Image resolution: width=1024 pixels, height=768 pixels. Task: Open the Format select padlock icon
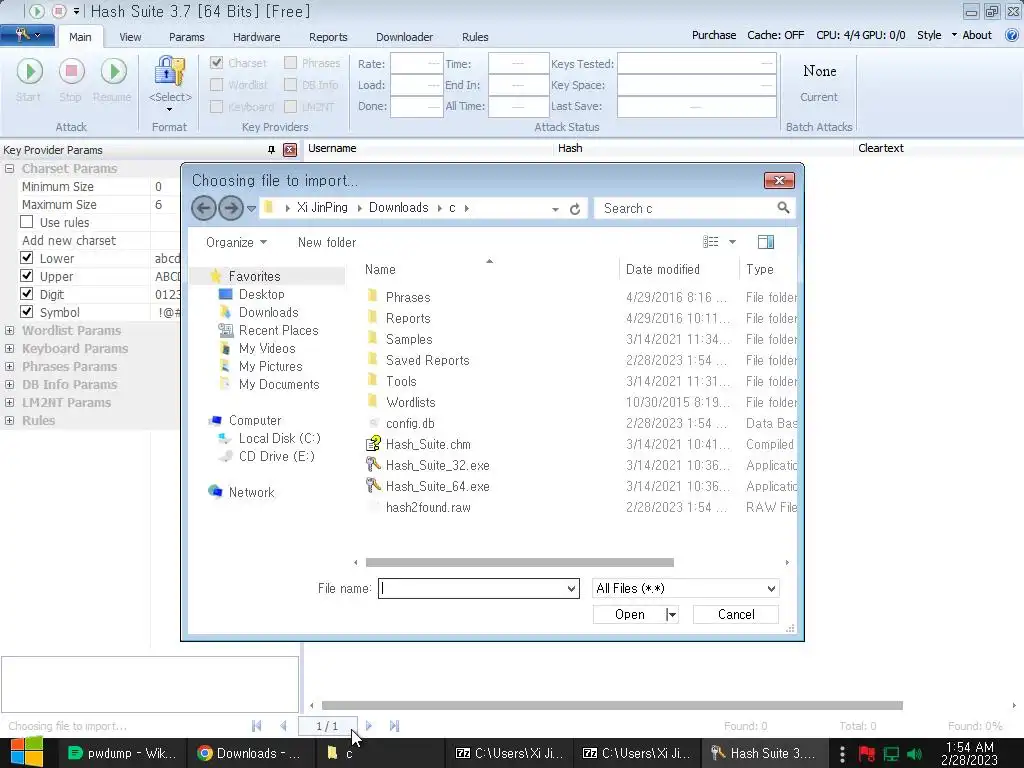pyautogui.click(x=170, y=71)
